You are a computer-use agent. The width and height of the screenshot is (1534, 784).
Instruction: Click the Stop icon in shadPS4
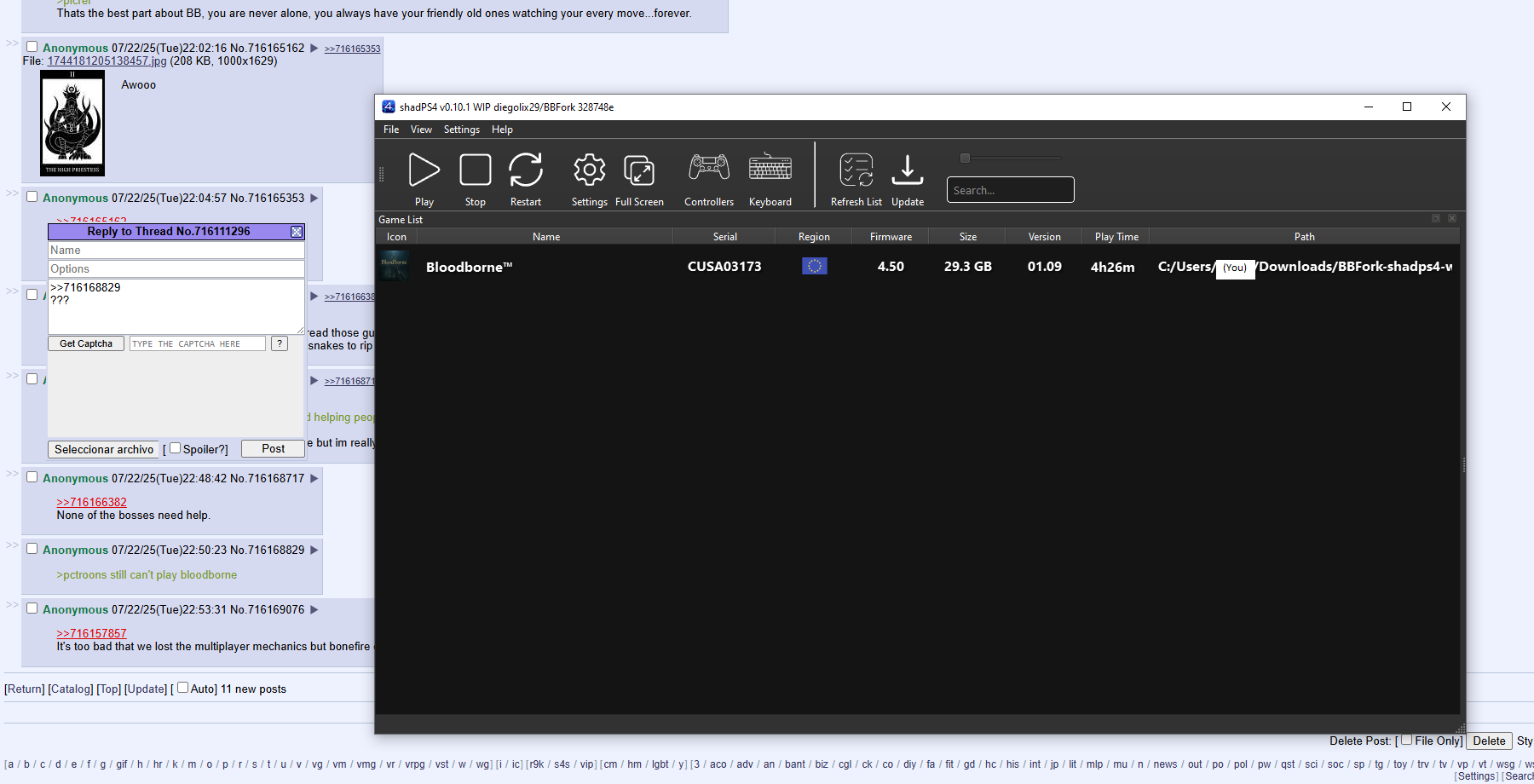476,170
